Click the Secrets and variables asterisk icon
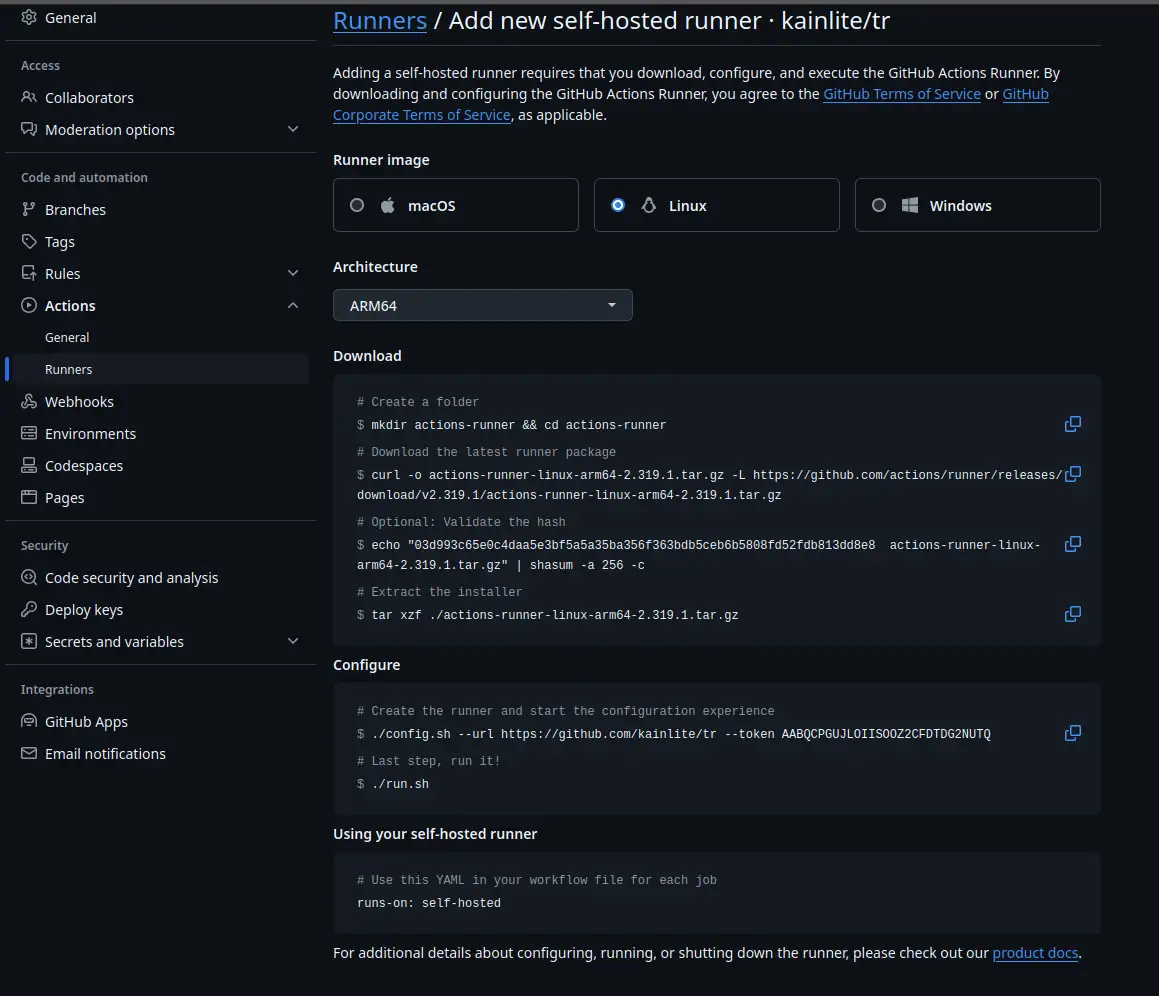This screenshot has width=1159, height=996. [x=29, y=641]
